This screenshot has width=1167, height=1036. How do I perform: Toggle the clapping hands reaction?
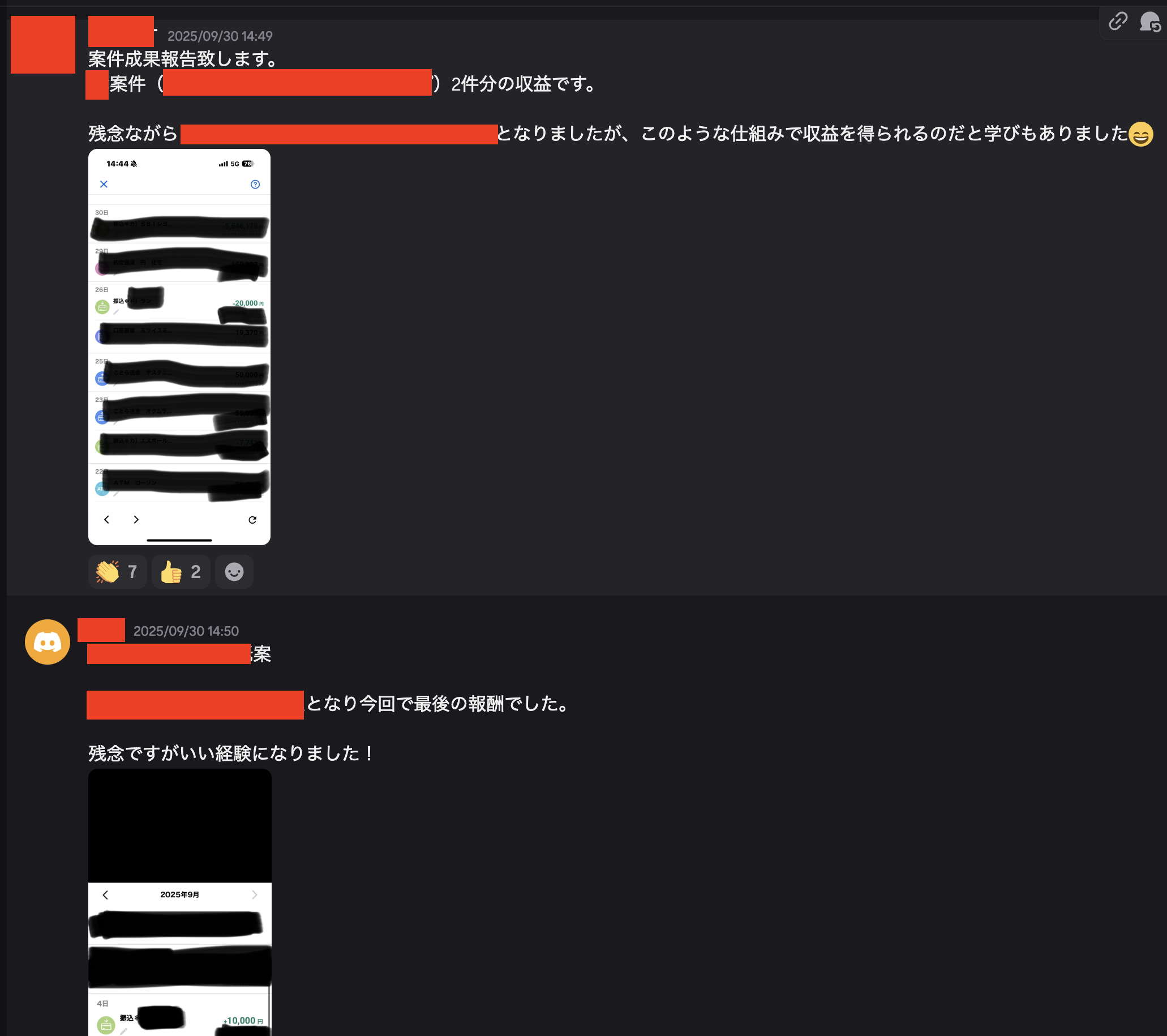(x=118, y=572)
